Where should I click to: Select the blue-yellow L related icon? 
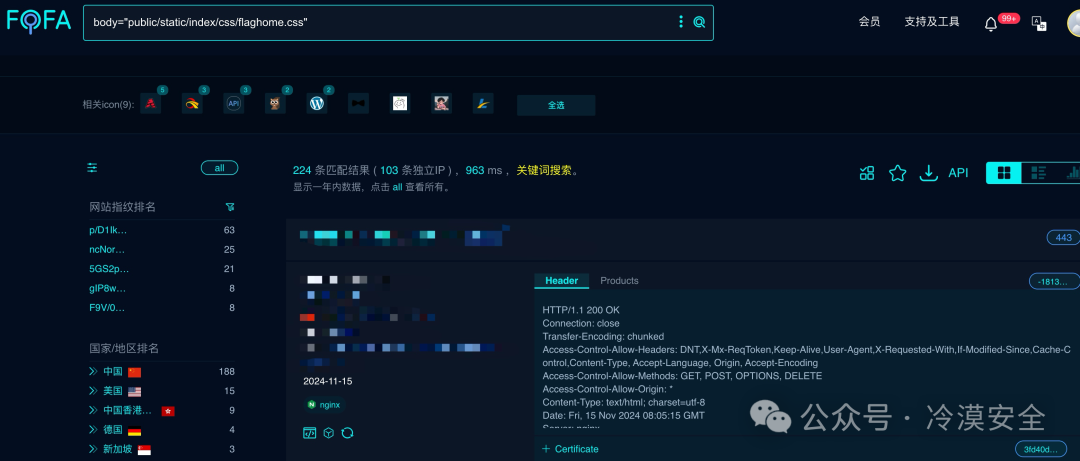pos(484,104)
